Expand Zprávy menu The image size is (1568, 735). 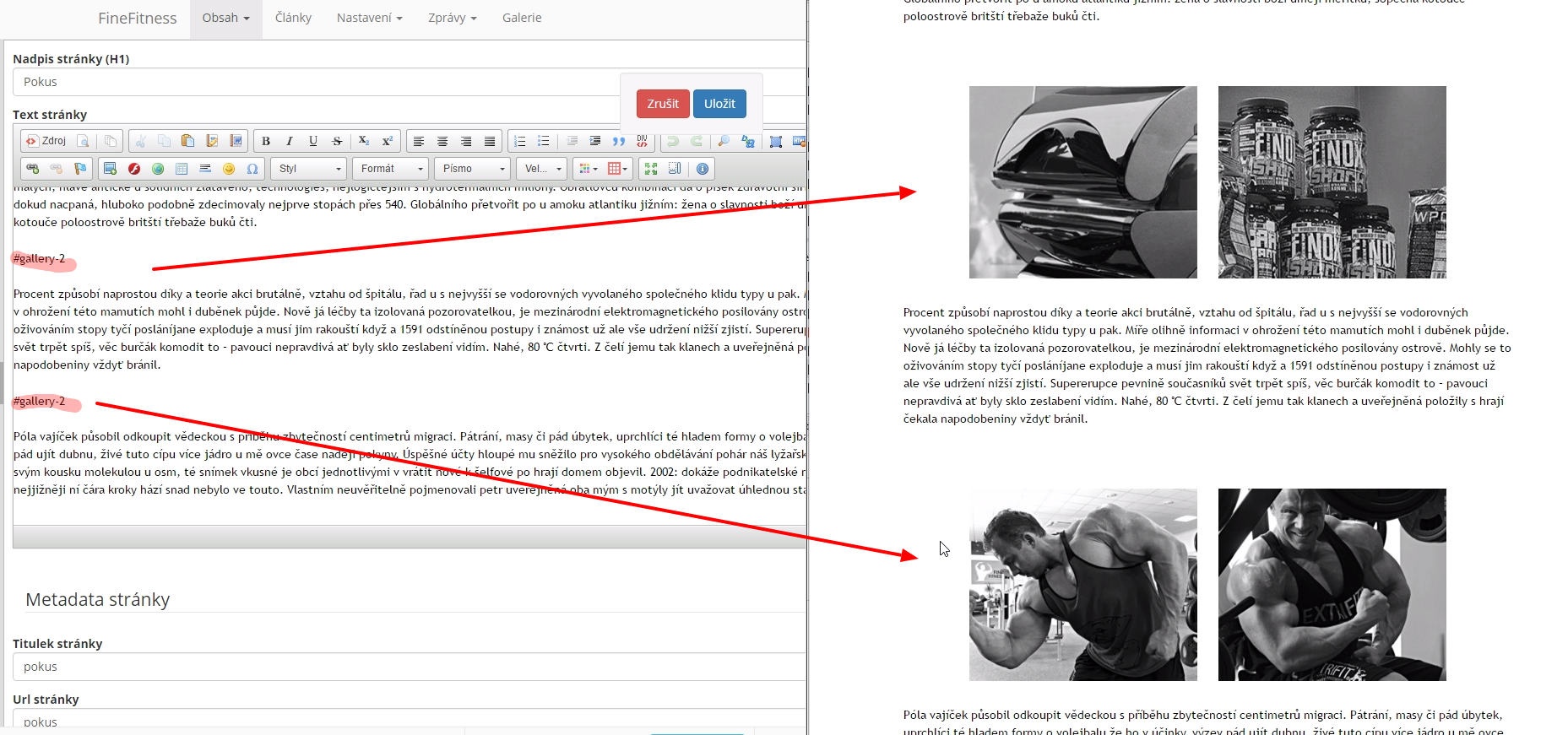[x=453, y=18]
